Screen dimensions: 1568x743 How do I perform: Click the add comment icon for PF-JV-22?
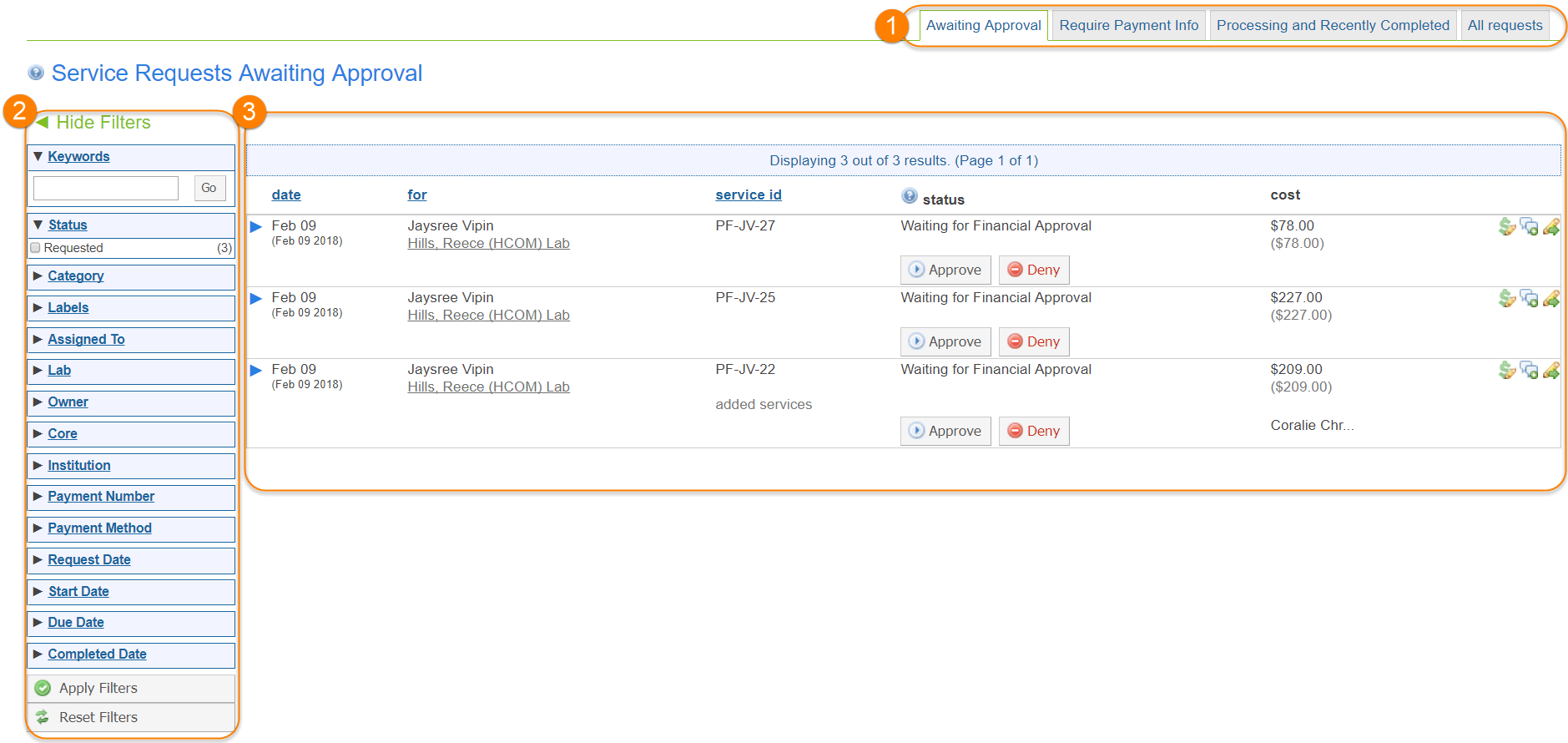[x=1529, y=371]
